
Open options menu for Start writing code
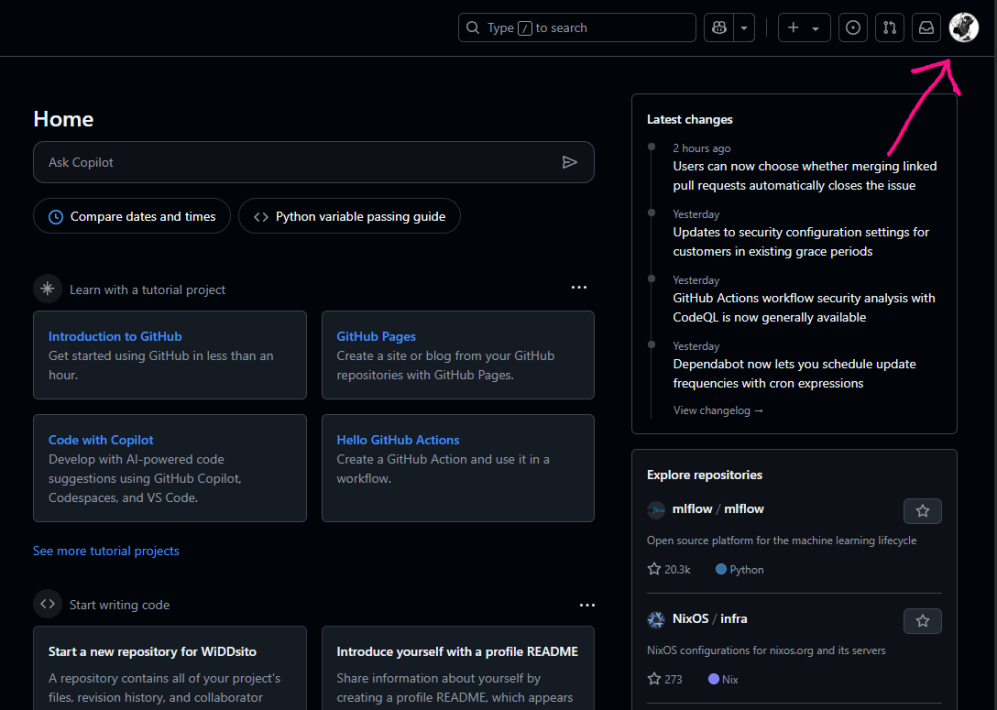click(587, 605)
